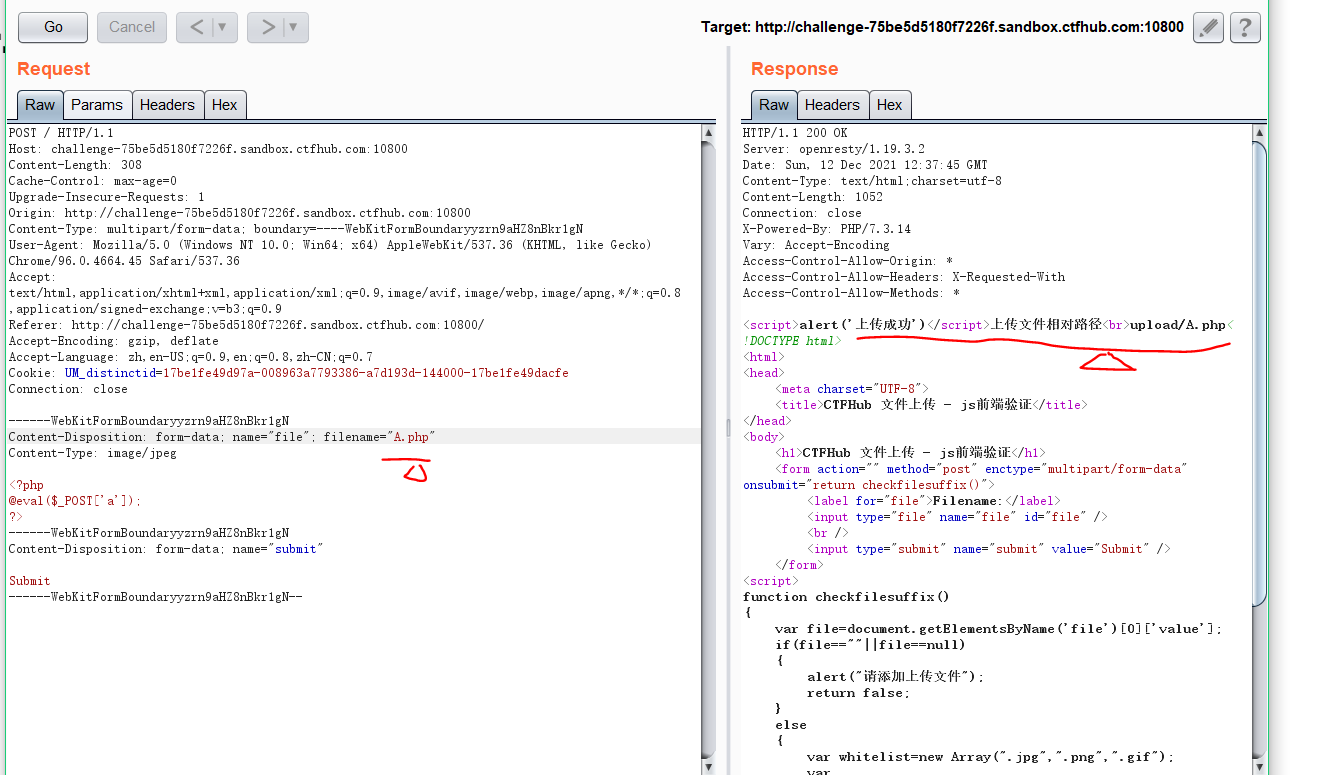Click the 'HTTP/1.1 200 OK' status line
The height and width of the screenshot is (775, 1319).
point(795,133)
